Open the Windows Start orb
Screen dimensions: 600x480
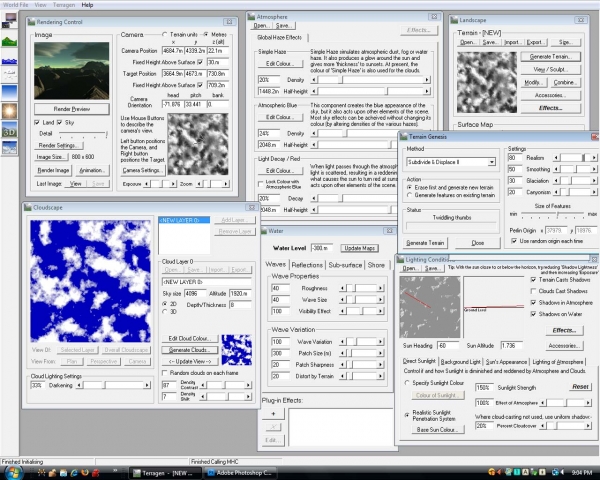click(15, 472)
